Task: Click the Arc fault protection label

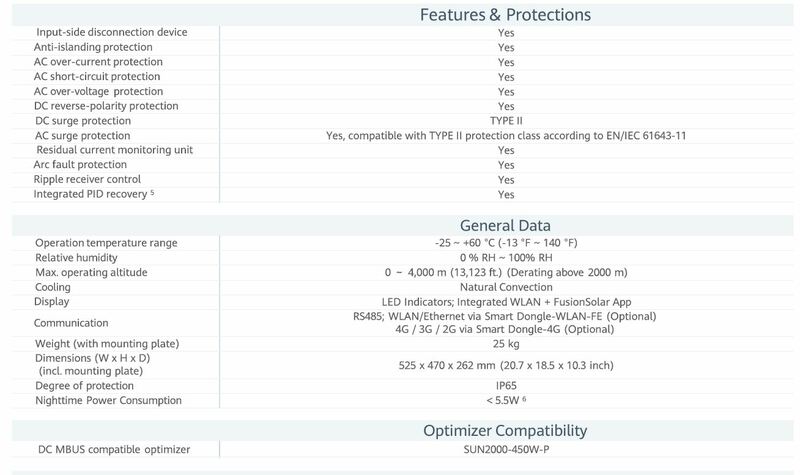Action: 80,165
